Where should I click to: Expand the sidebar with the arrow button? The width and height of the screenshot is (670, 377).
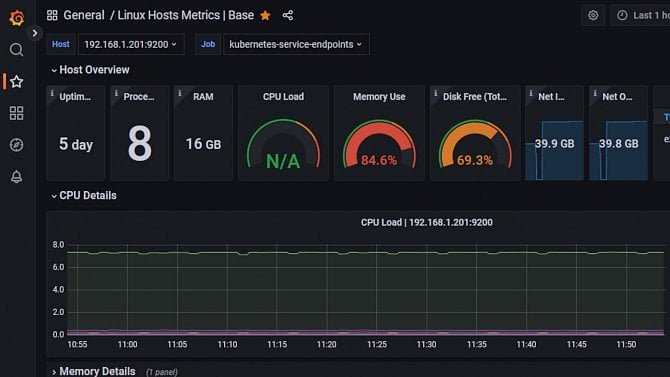[35, 33]
